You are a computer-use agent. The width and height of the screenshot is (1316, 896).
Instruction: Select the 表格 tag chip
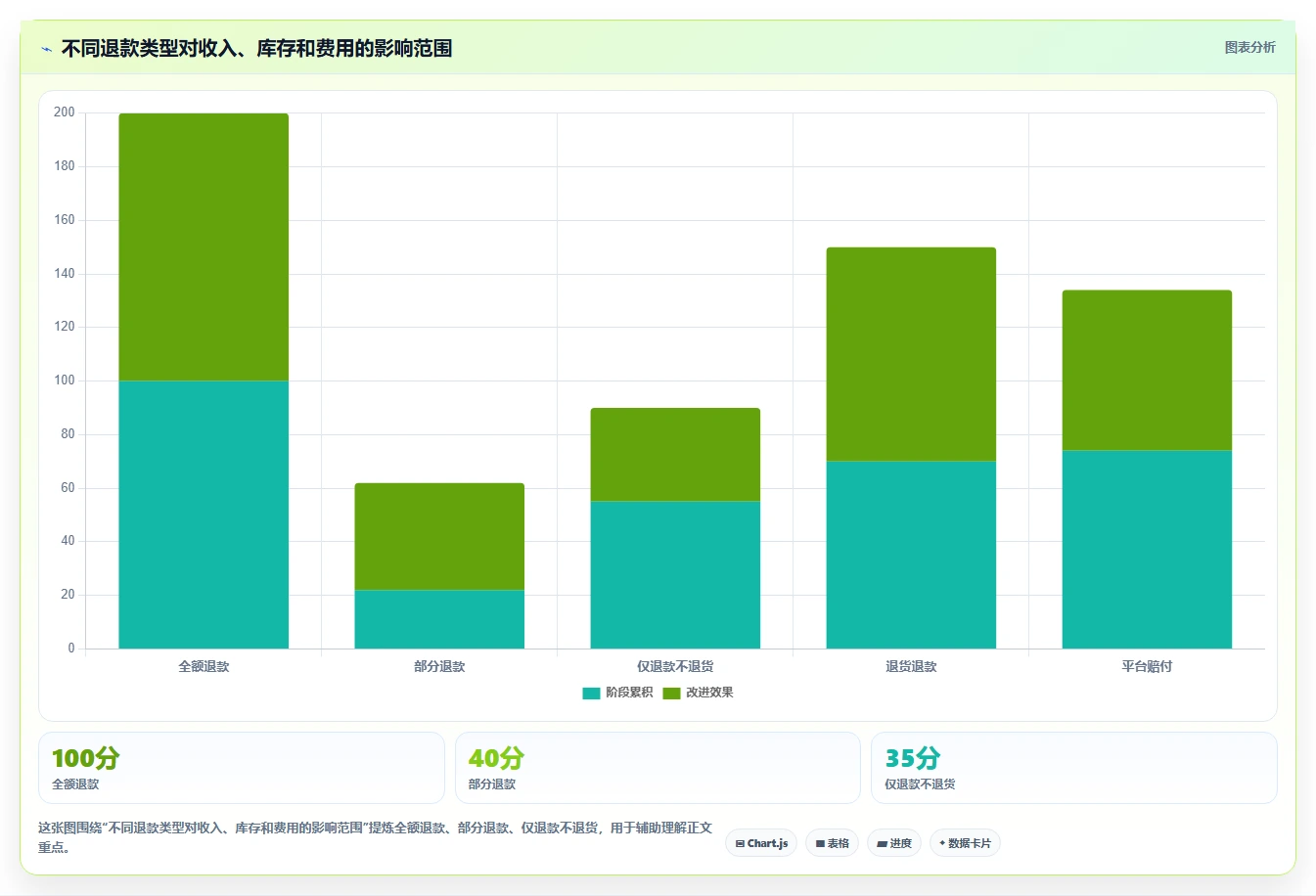(832, 843)
